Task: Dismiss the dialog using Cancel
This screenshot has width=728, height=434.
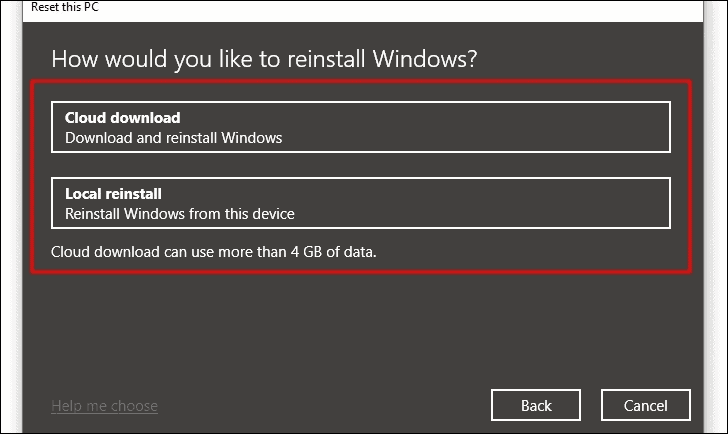Action: coord(645,405)
